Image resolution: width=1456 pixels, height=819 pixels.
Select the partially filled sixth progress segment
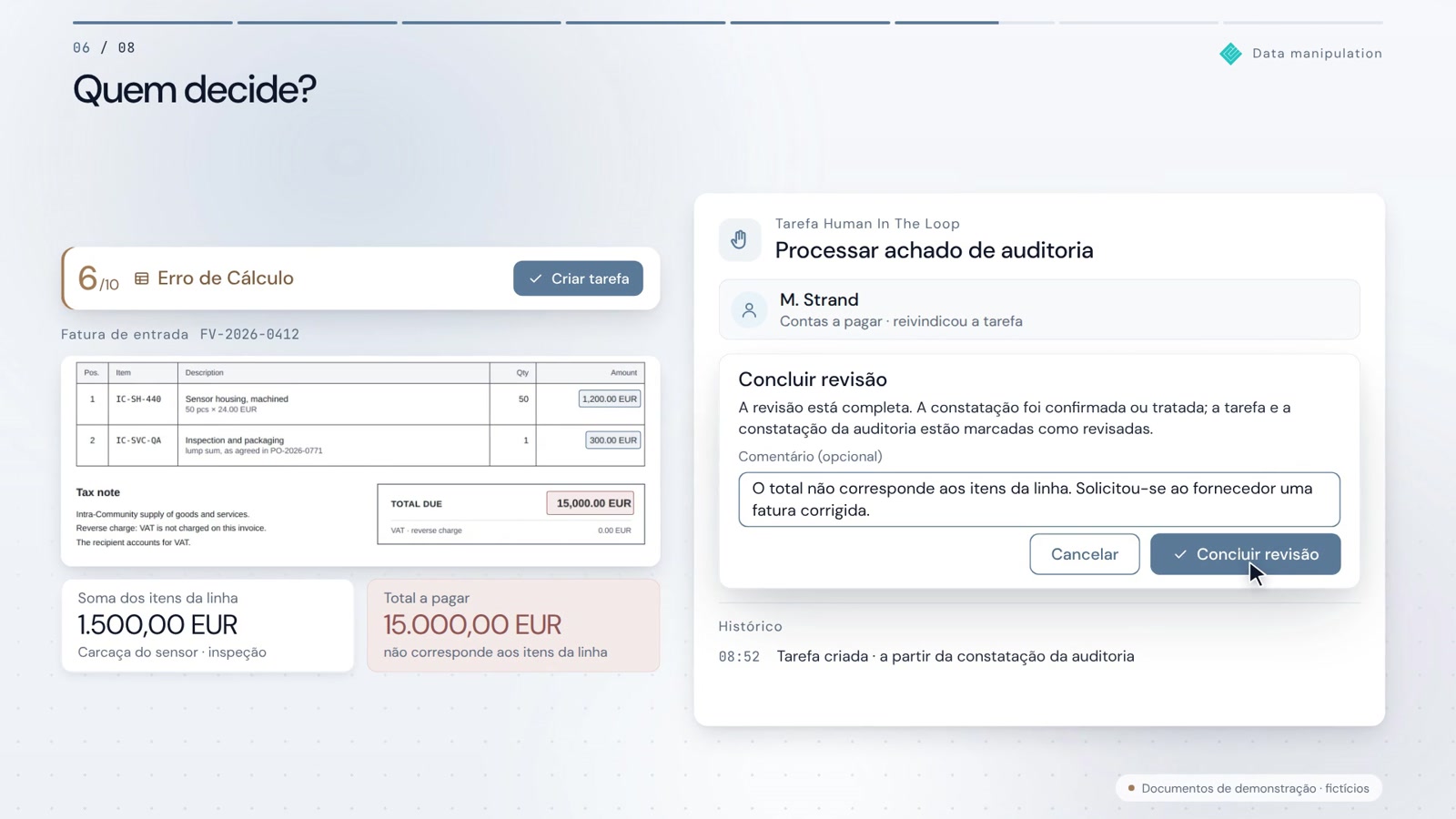coord(975,22)
